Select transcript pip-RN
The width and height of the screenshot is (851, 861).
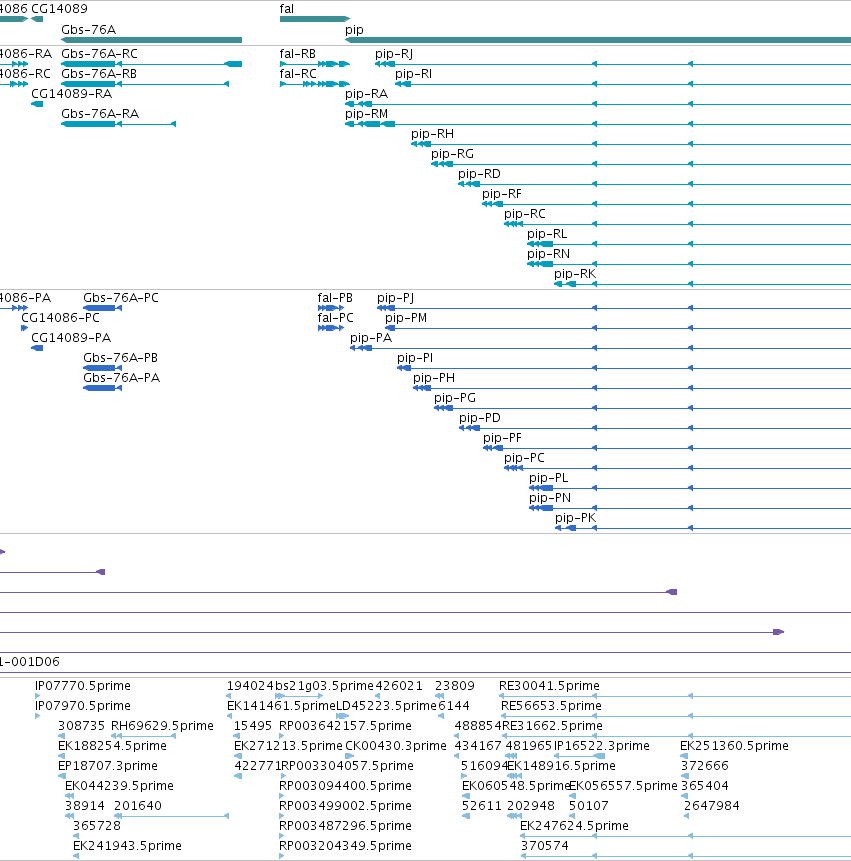pos(548,254)
